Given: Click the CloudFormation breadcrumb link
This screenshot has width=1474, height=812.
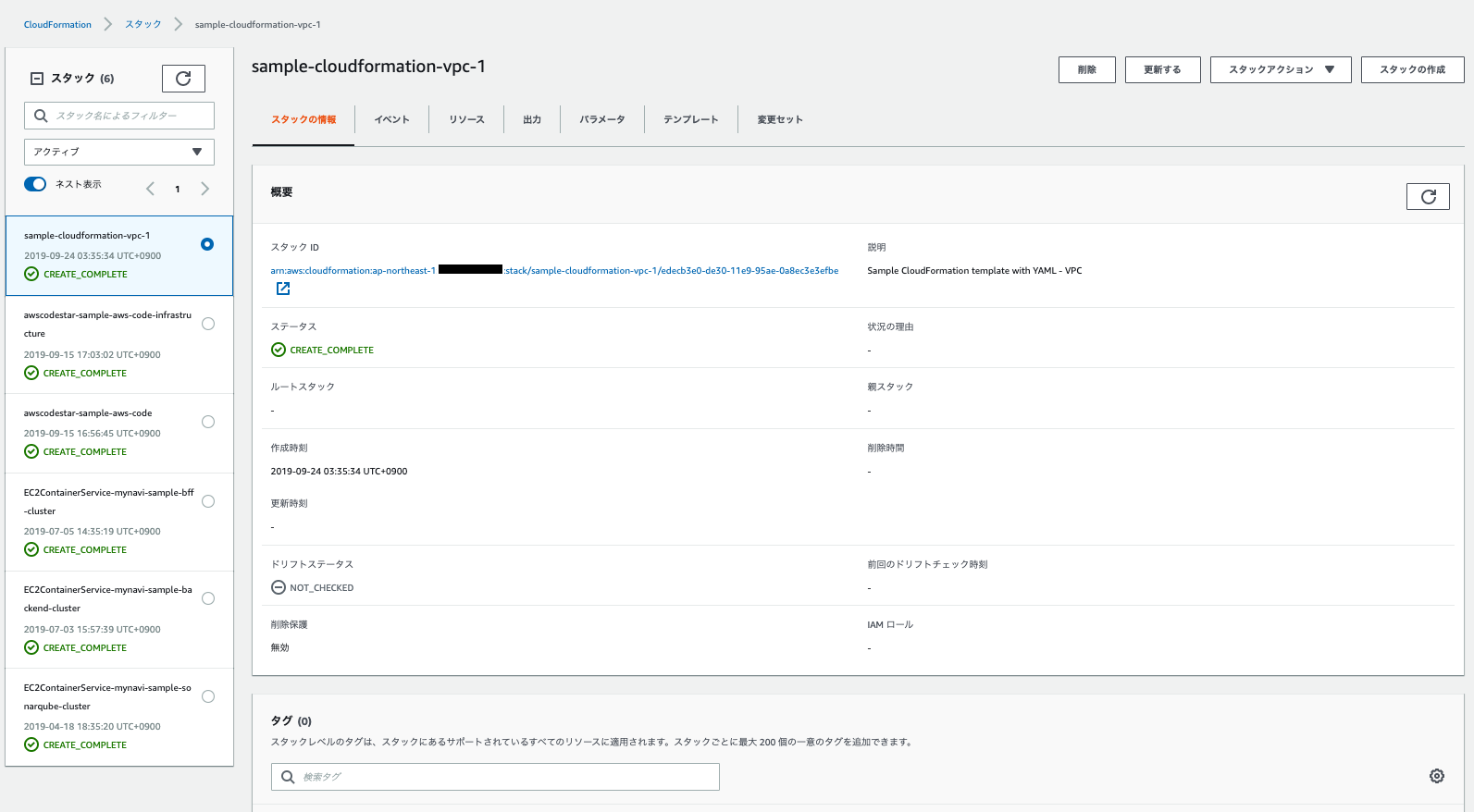Looking at the screenshot, I should click(x=57, y=25).
